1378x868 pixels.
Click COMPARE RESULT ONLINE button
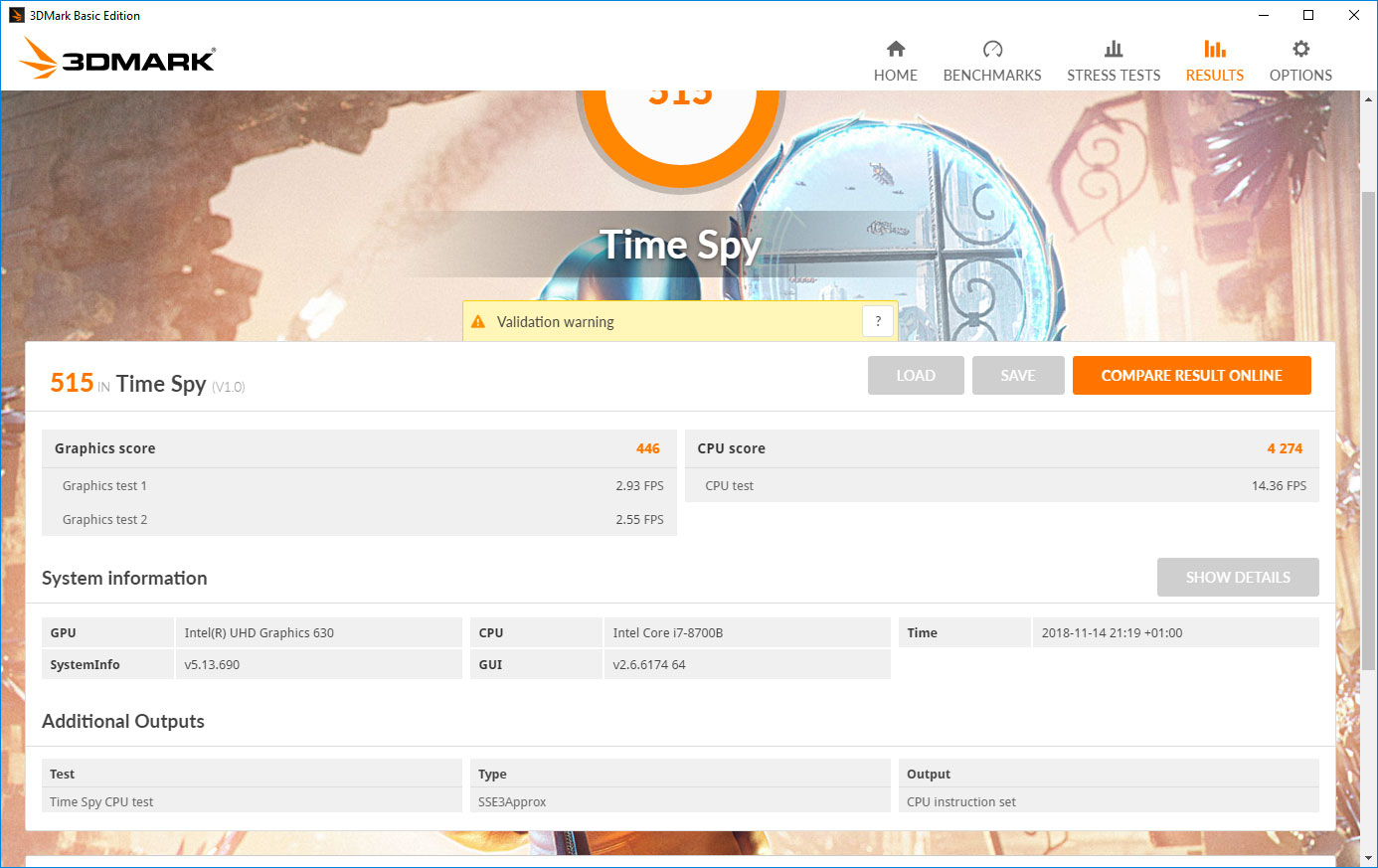(1192, 376)
